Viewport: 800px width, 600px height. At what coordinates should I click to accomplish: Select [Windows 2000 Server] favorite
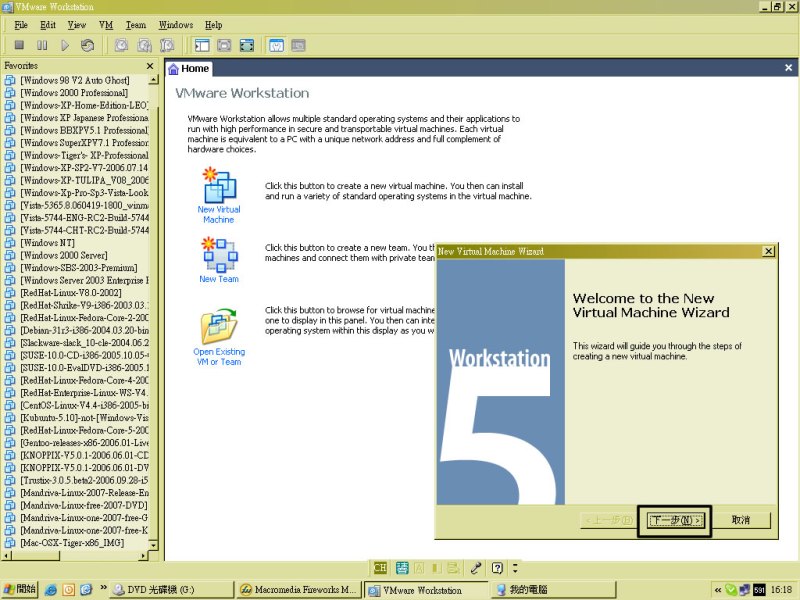[x=64, y=256]
